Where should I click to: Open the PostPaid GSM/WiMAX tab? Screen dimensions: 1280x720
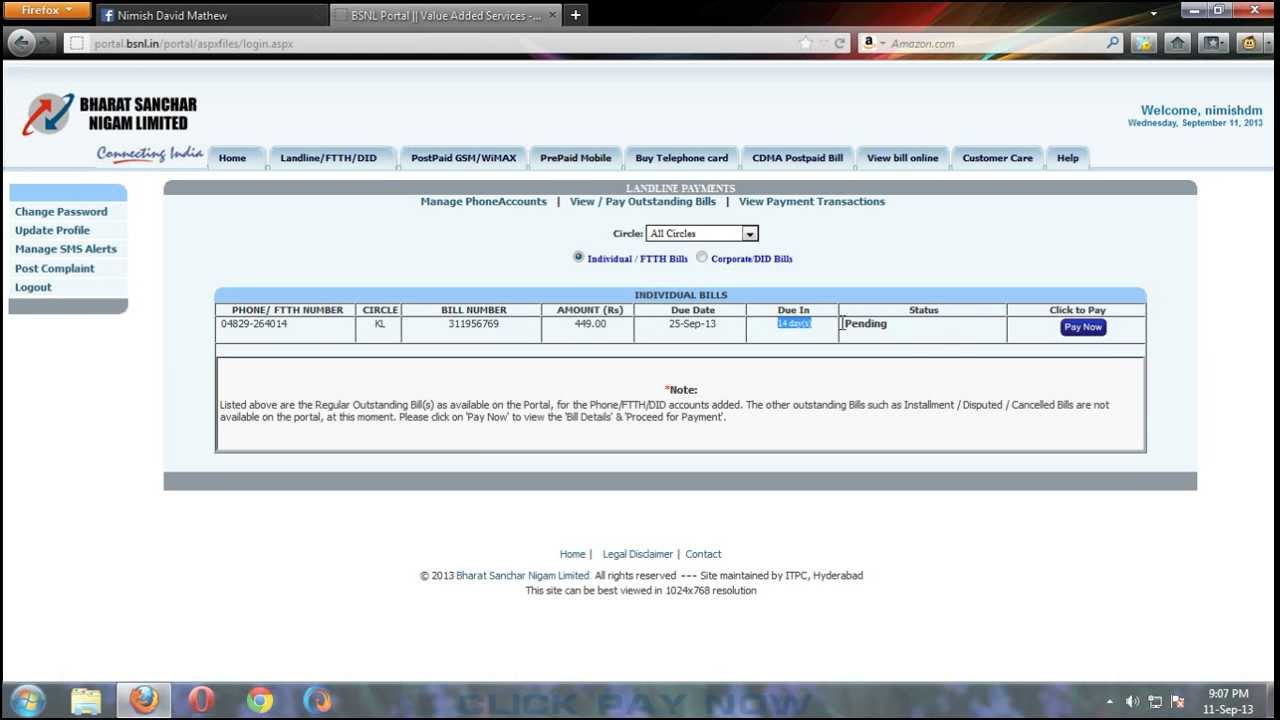coord(464,158)
